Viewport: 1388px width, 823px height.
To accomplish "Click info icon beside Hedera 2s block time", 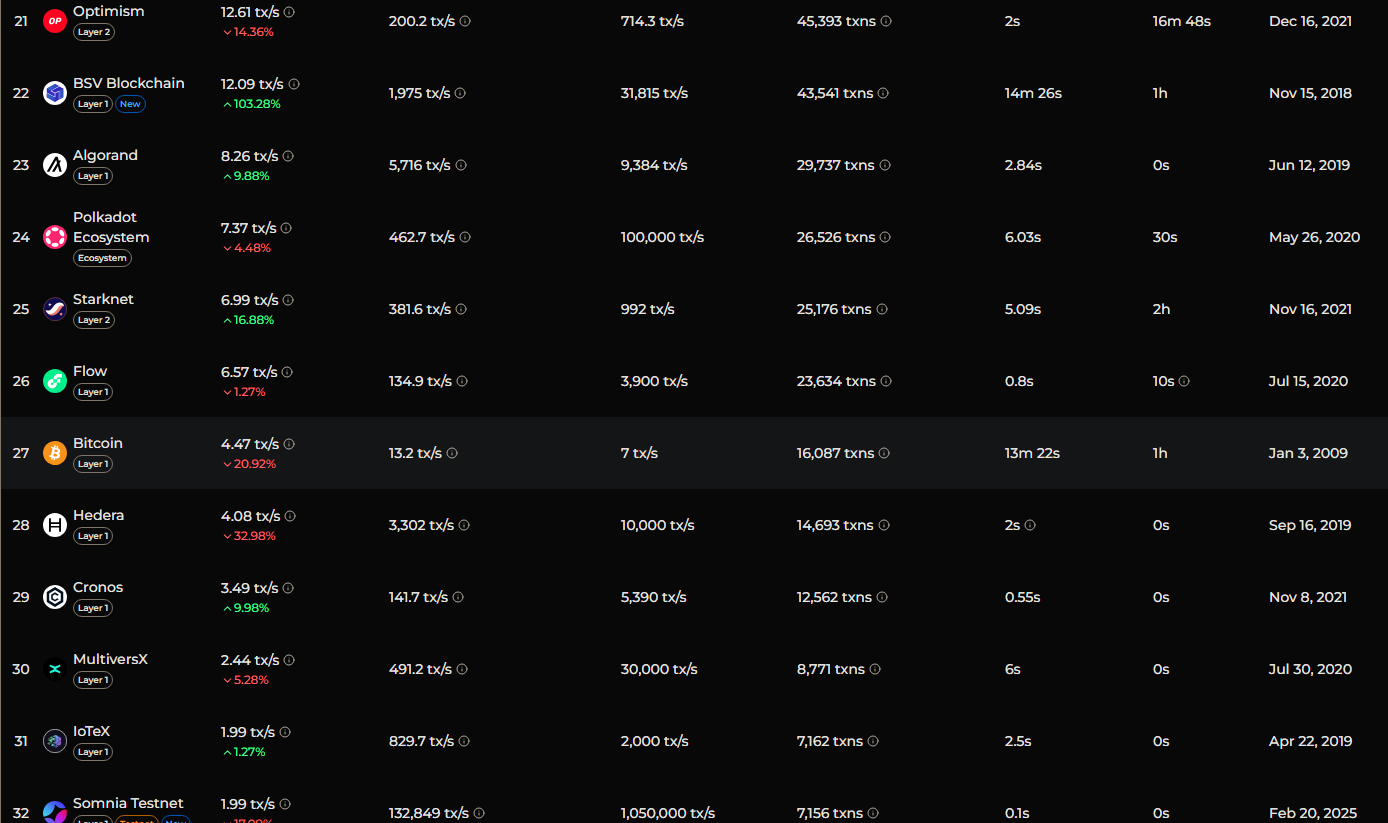I will click(x=1030, y=525).
